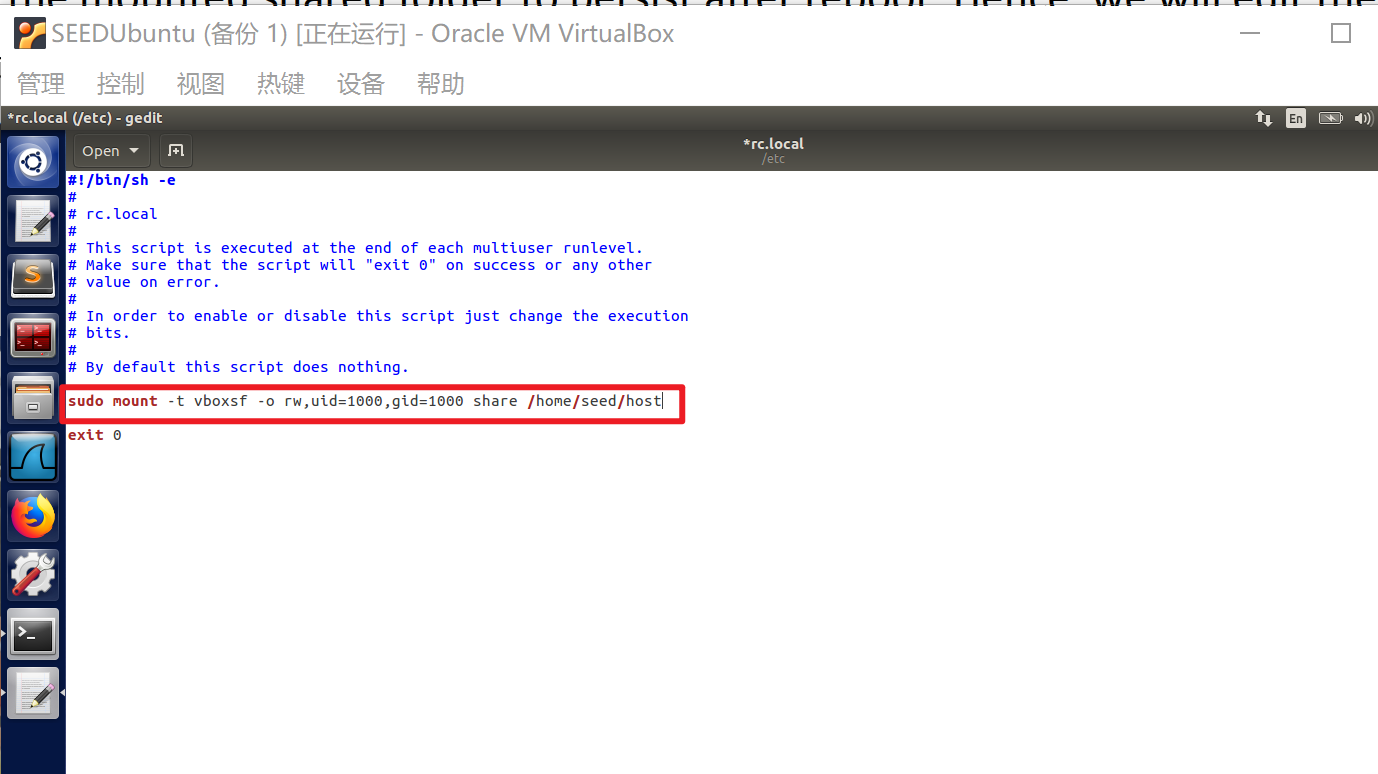Image resolution: width=1378 pixels, height=774 pixels.
Task: Click 'uid=1000,gid=1000' in the mount options
Action: click(387, 401)
